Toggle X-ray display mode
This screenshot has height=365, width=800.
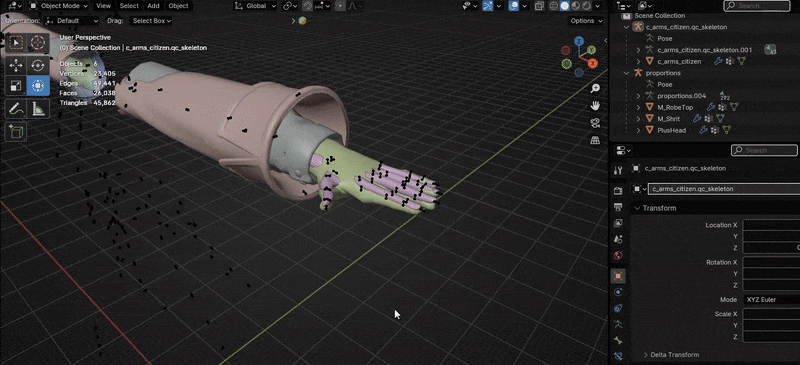[539, 6]
